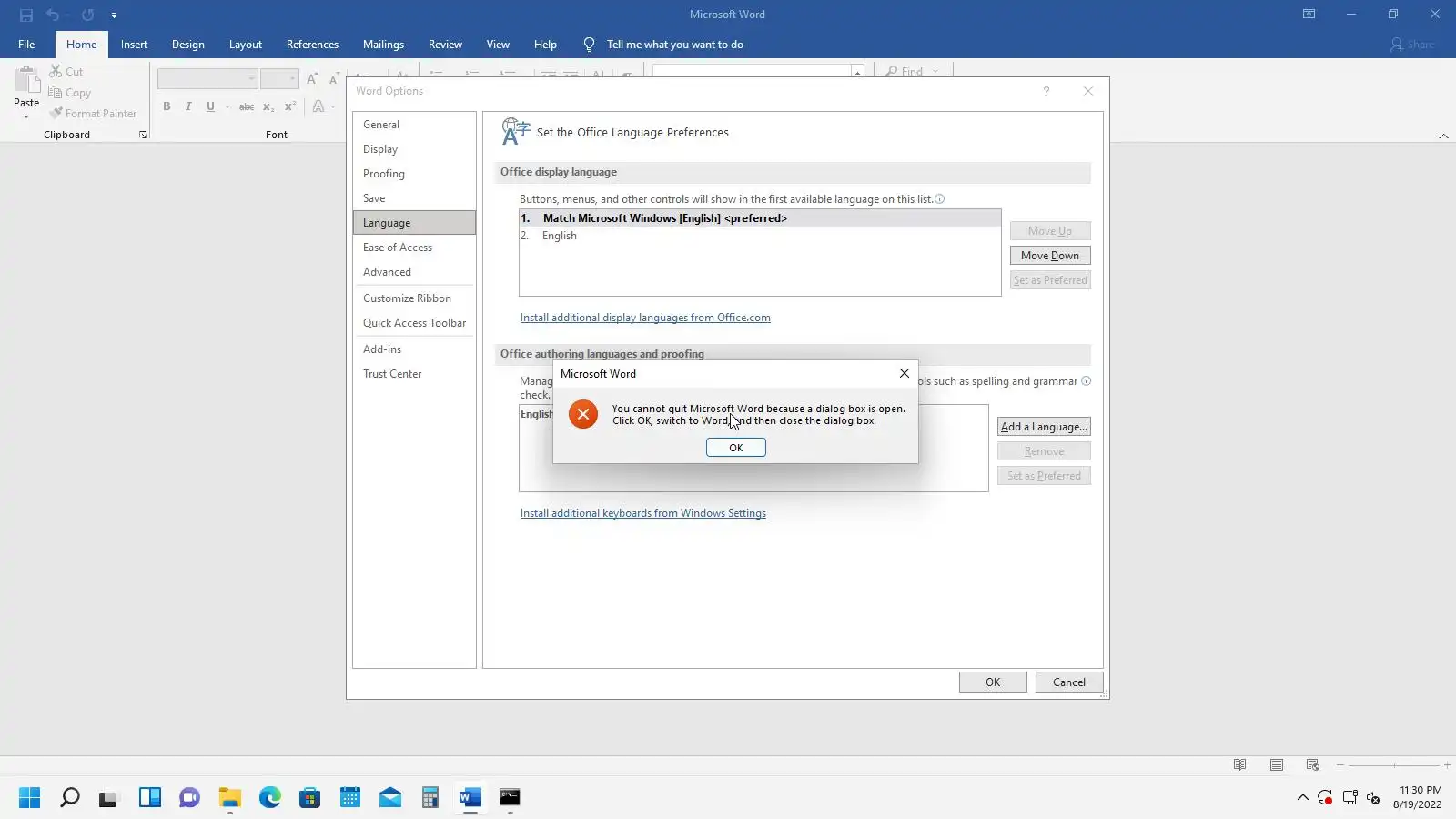1456x819 pixels.
Task: Toggle Subscript formatting
Action: (268, 106)
